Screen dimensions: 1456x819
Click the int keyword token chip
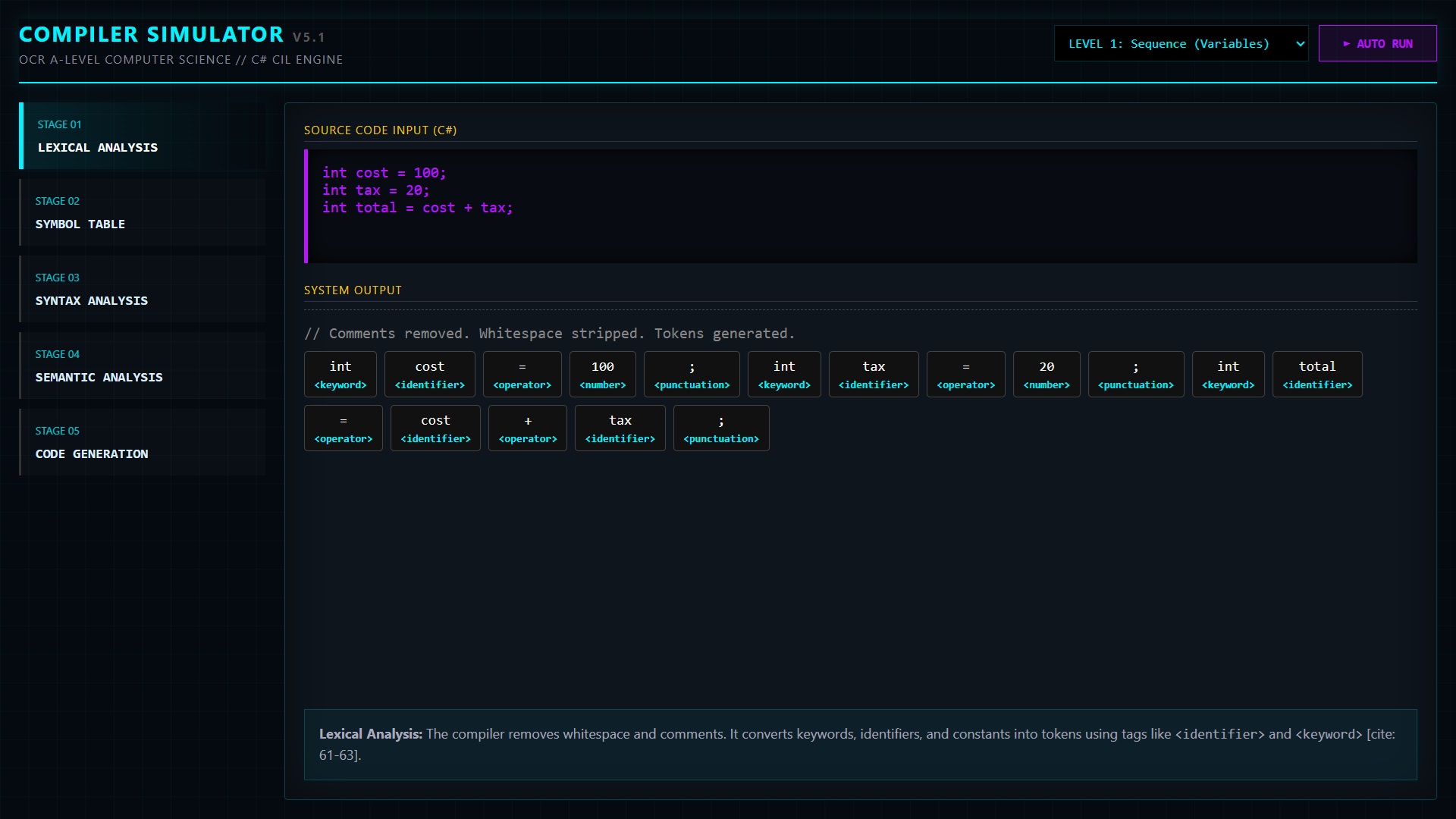(x=340, y=374)
